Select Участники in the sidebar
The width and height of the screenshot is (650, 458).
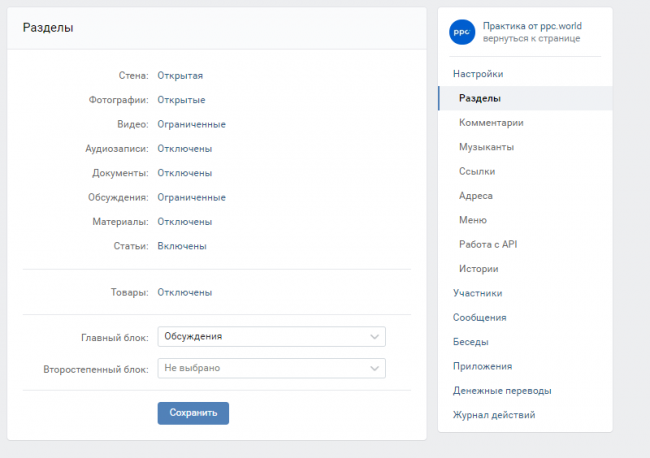pyautogui.click(x=477, y=293)
